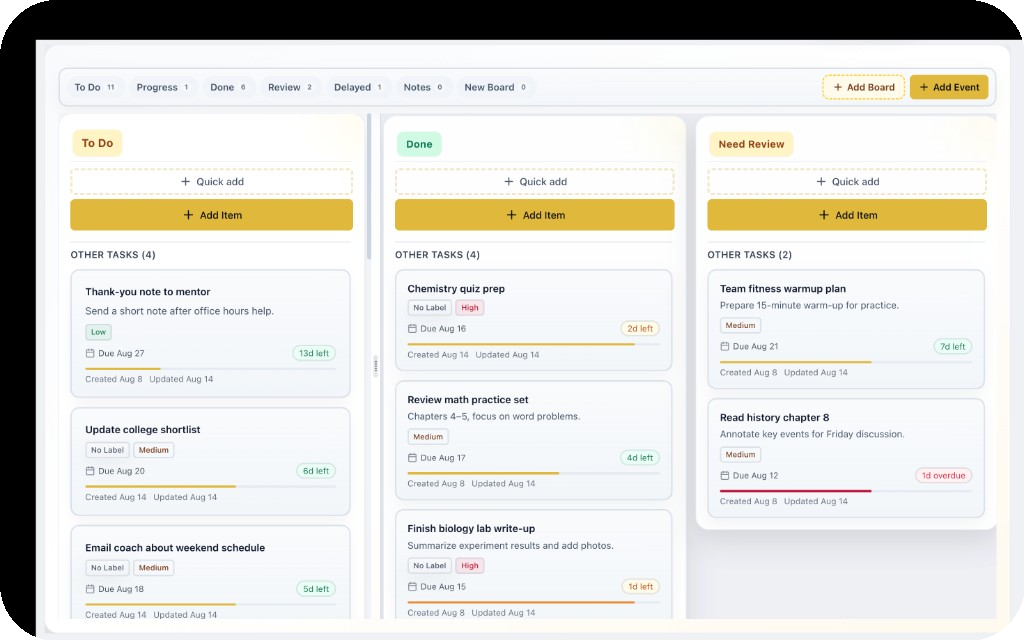Click calendar icon beside Due Aug 20
The width and height of the screenshot is (1024, 640).
[90, 471]
